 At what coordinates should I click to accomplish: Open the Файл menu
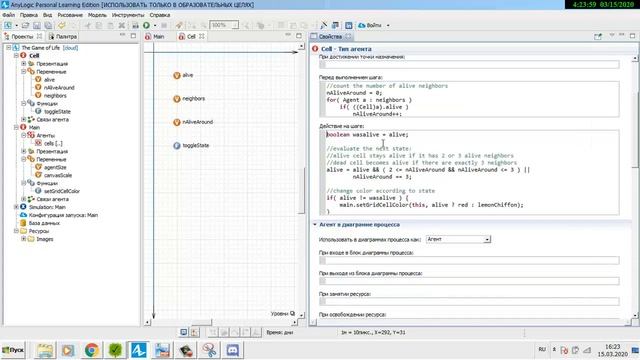click(x=9, y=15)
